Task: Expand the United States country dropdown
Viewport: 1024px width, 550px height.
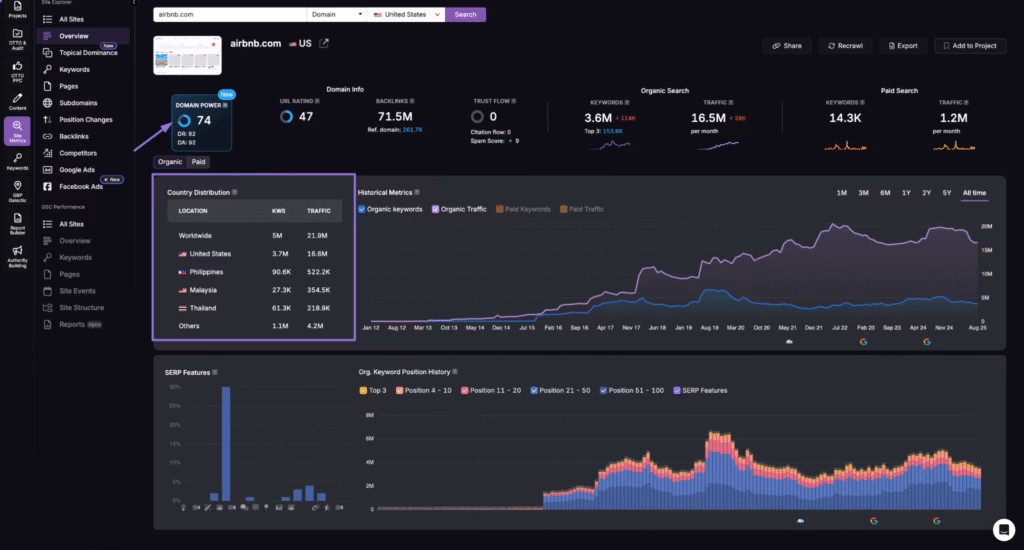Action: click(405, 15)
